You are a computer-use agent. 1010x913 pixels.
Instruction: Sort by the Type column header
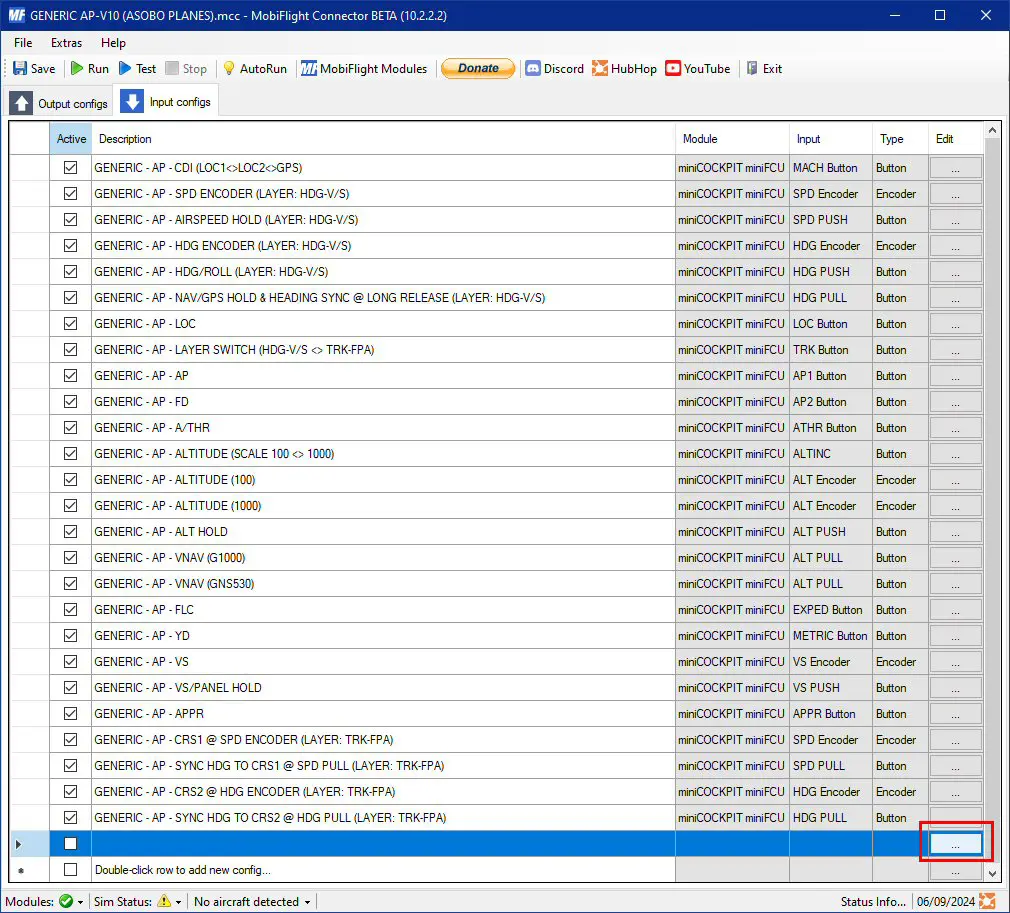(x=900, y=139)
